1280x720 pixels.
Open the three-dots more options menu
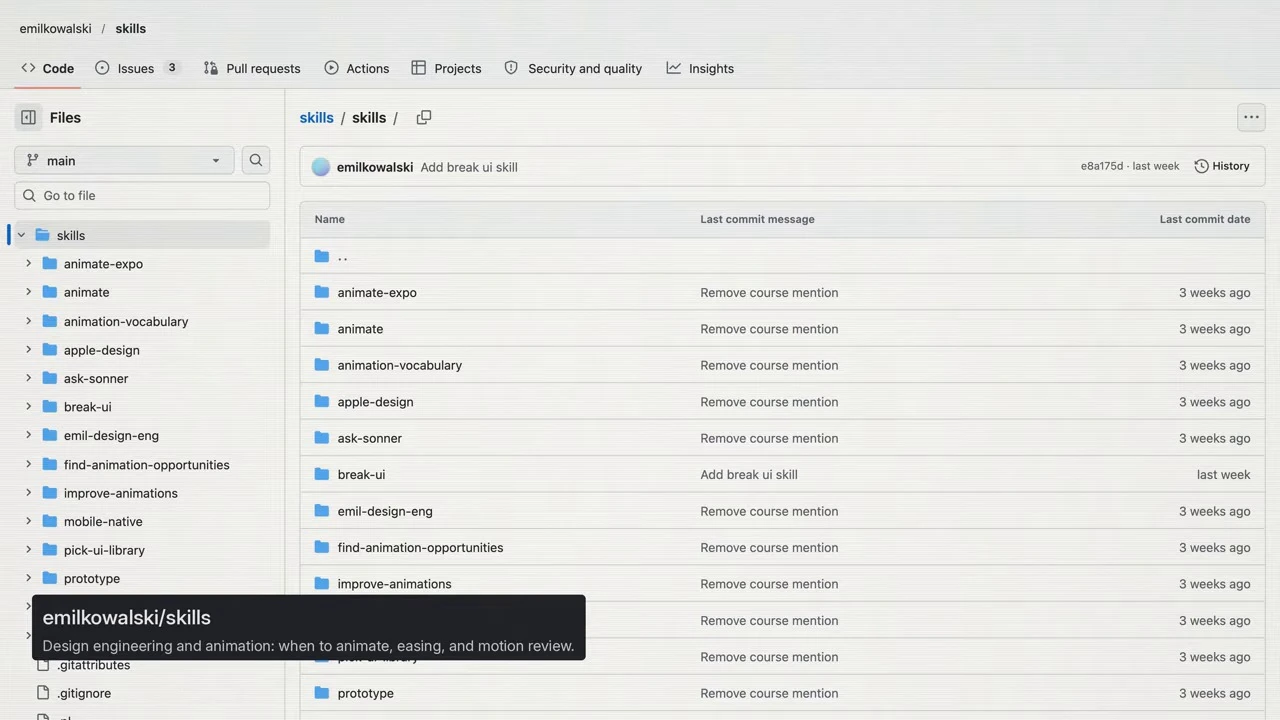pyautogui.click(x=1251, y=118)
